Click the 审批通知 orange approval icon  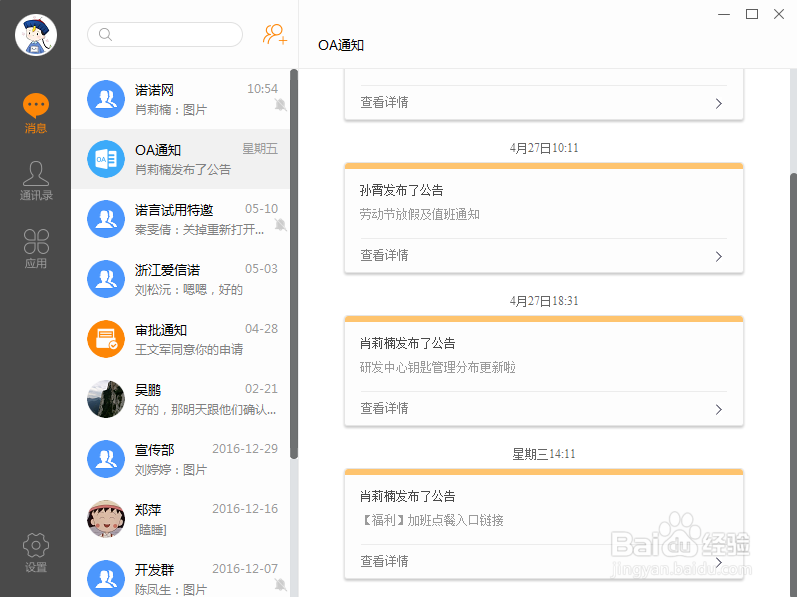[105, 339]
